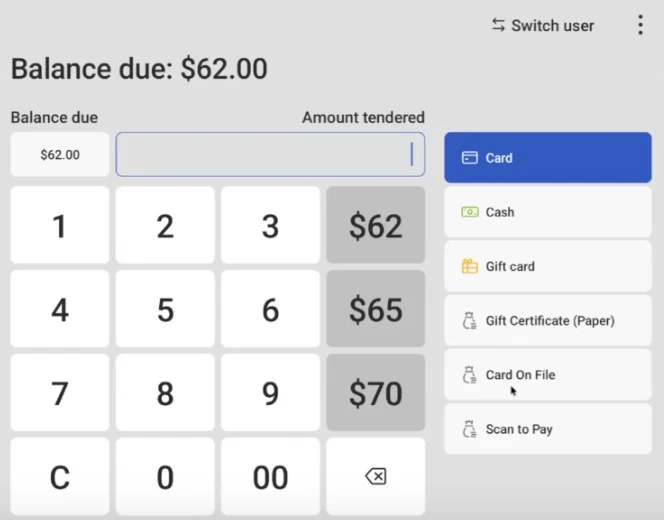Tap the double zero 00 key

(x=270, y=476)
